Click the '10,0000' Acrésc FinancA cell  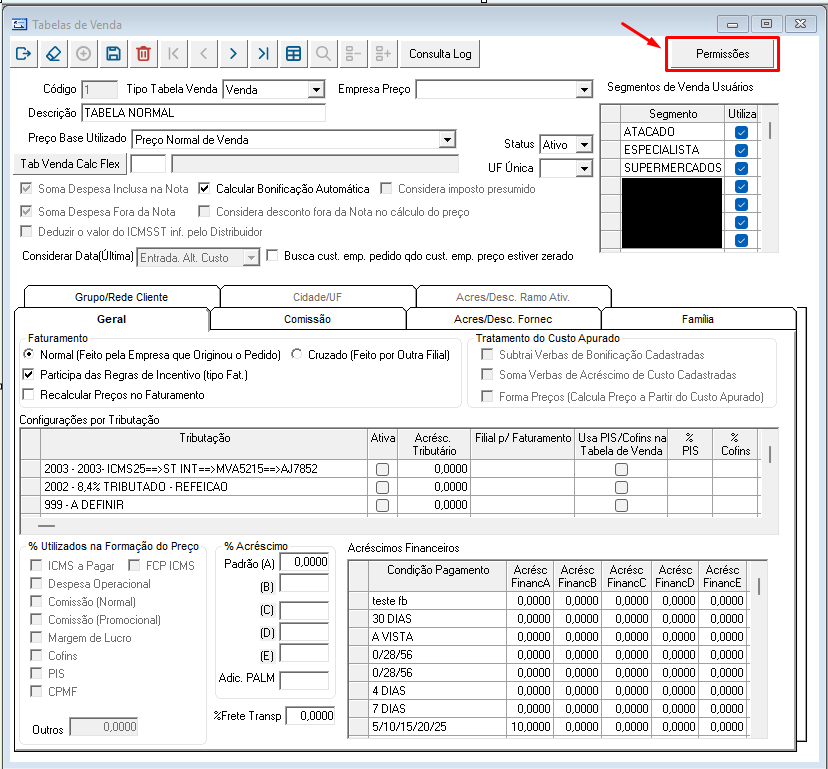(x=530, y=726)
